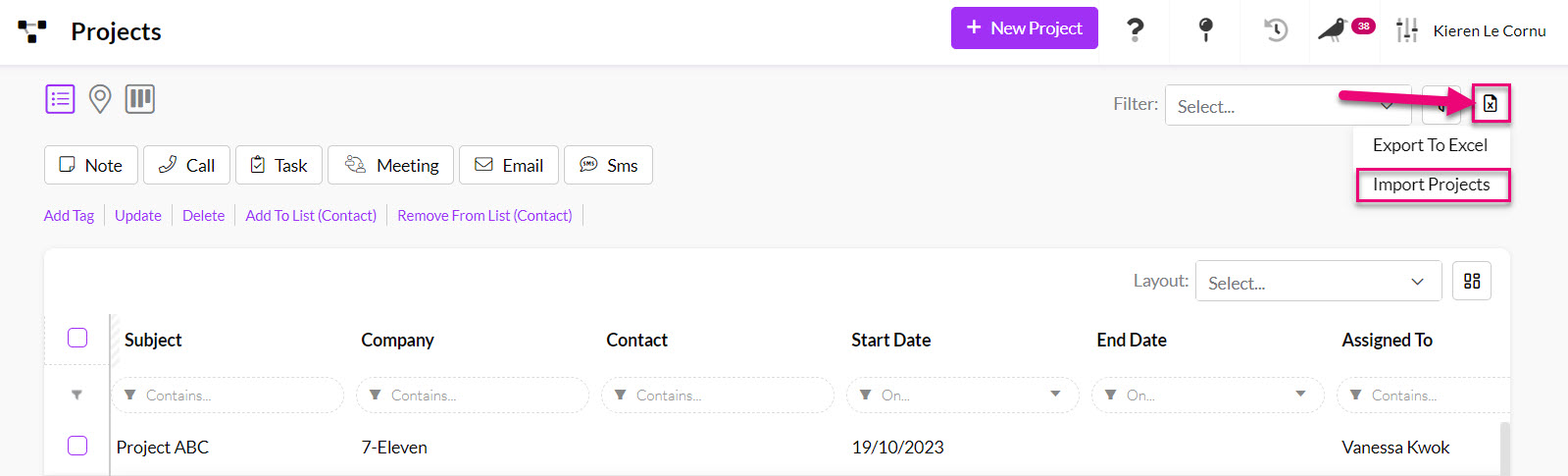Open the Start Date filter dropdown arrow
This screenshot has width=1568, height=476.
[1055, 395]
